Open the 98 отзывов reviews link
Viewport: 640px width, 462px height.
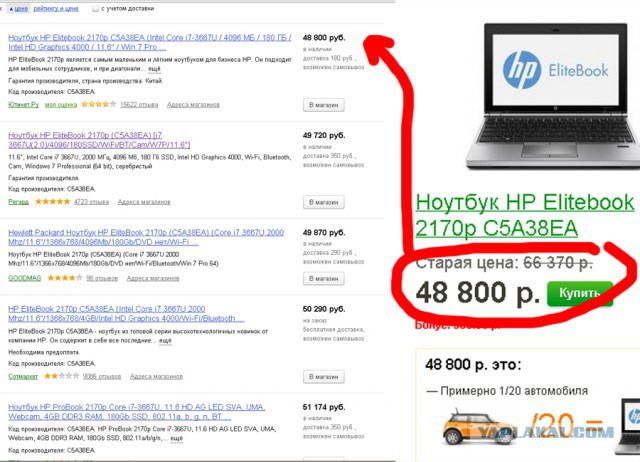click(102, 278)
